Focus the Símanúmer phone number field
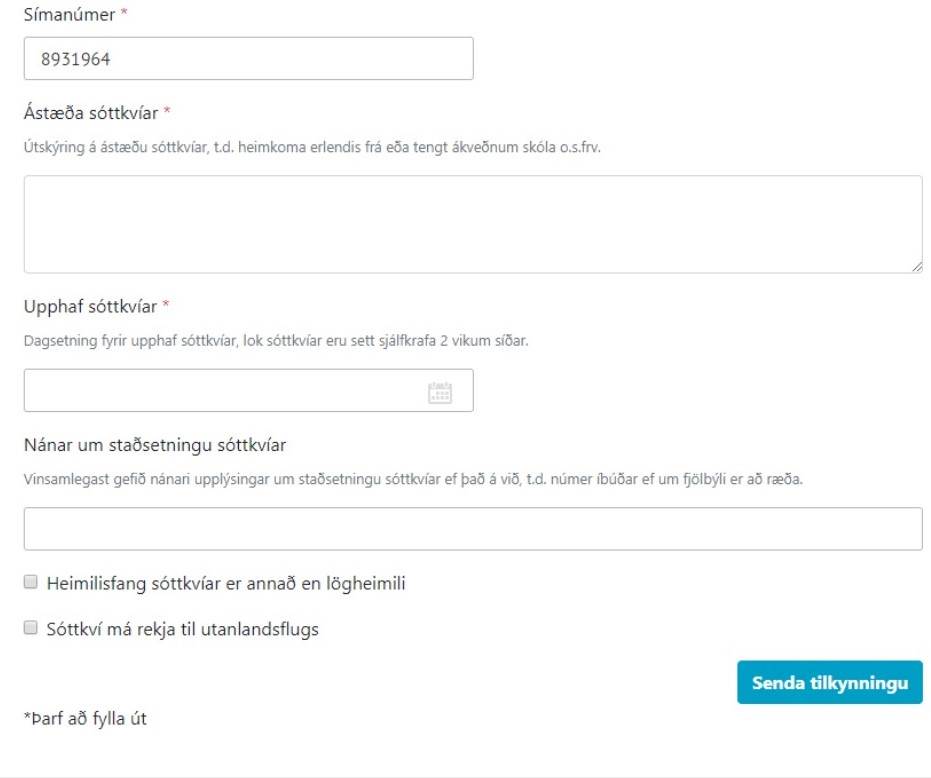The width and height of the screenshot is (931, 778). (x=248, y=58)
